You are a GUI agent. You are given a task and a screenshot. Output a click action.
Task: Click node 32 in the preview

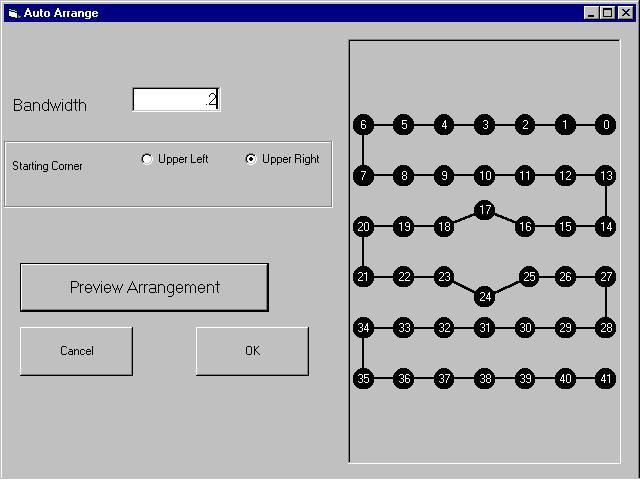444,327
